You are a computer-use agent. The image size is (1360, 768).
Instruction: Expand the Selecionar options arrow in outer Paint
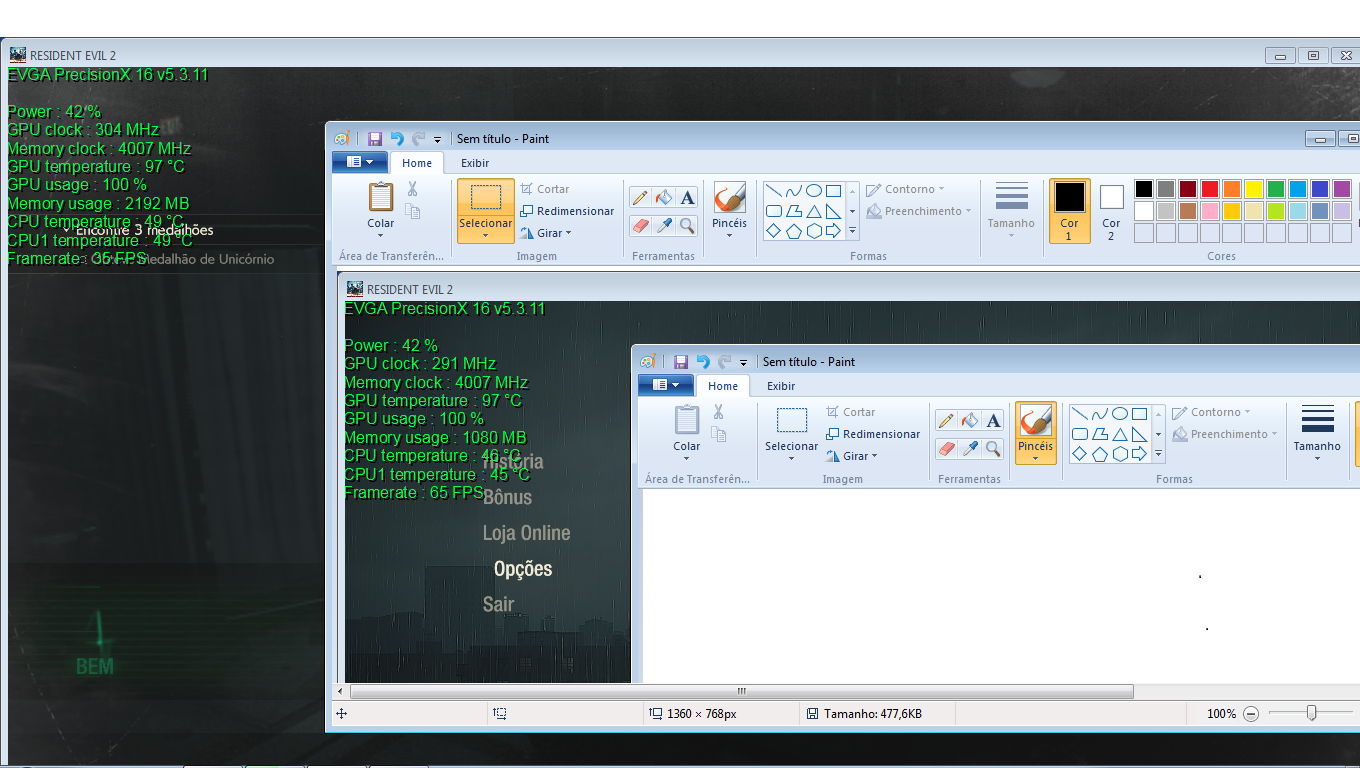click(486, 236)
